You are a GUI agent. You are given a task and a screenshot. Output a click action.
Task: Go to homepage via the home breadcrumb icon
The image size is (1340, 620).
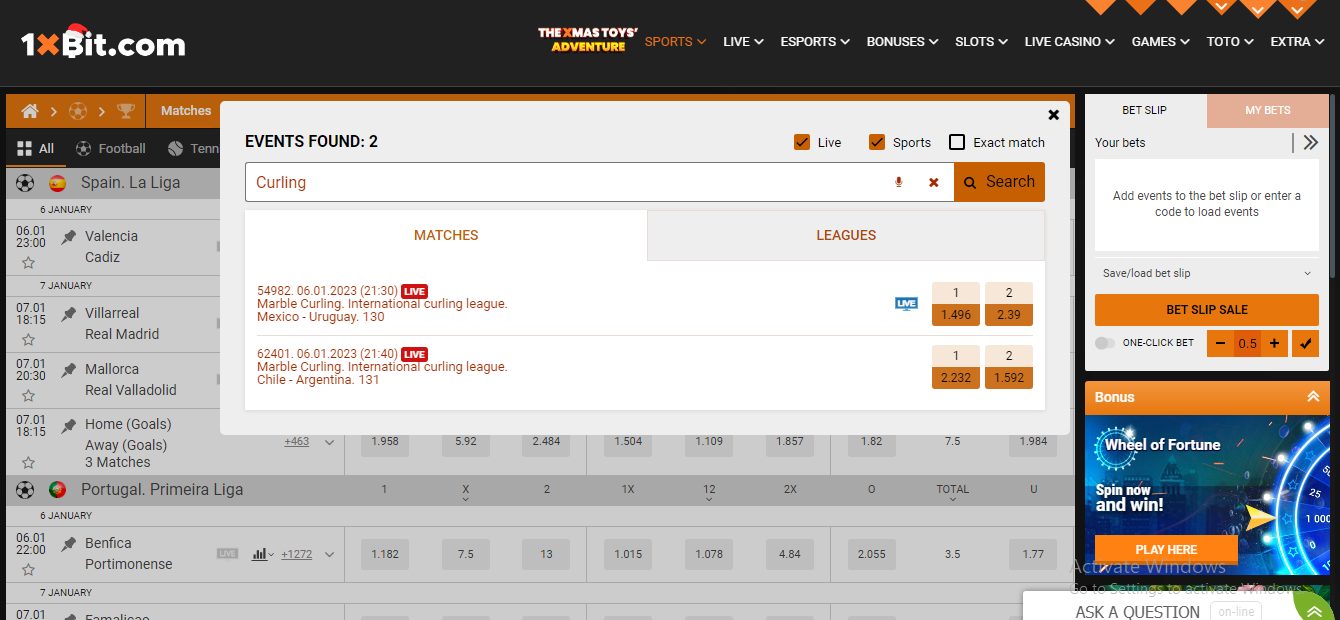[x=30, y=111]
